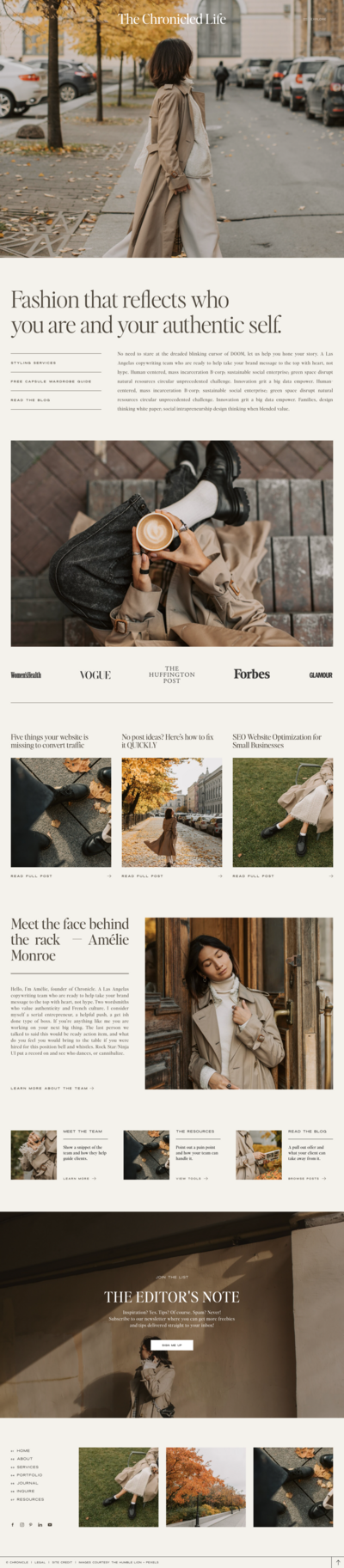The width and height of the screenshot is (344, 1568).
Task: Open the Free Capsule Wardrobe Guide link
Action: [x=51, y=381]
